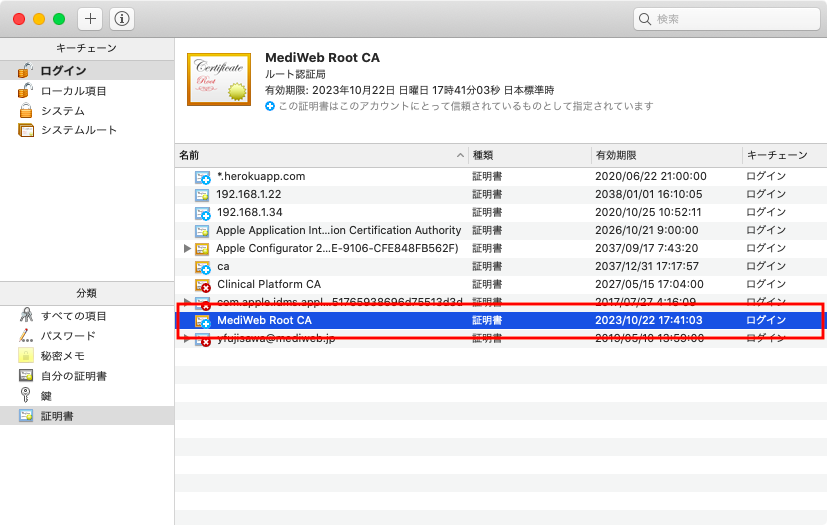Select the システムルート keychain
Image resolution: width=827 pixels, height=525 pixels.
(x=87, y=130)
